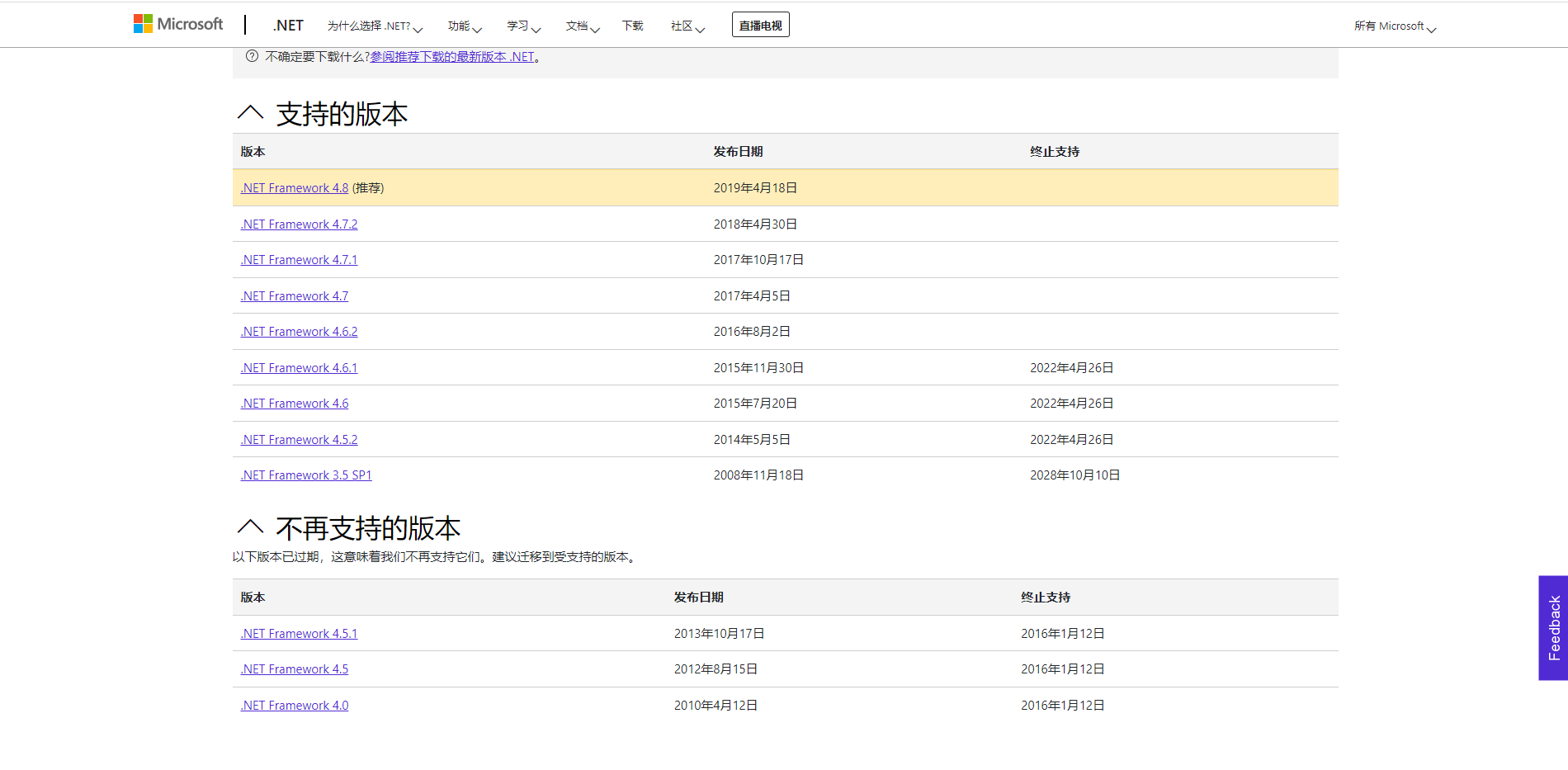Viewport: 1568px width, 770px height.
Task: Click the 2008年11月18日 date cell
Action: pos(758,475)
